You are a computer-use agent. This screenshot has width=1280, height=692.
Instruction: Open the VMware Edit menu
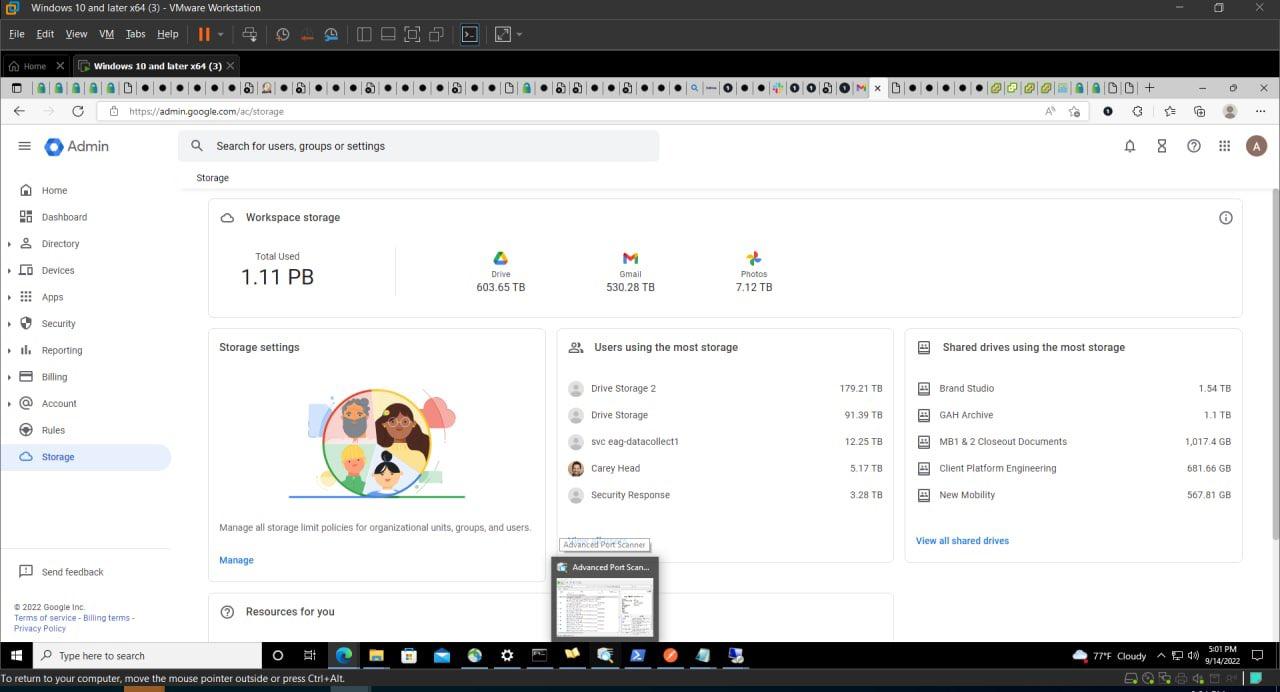[45, 34]
